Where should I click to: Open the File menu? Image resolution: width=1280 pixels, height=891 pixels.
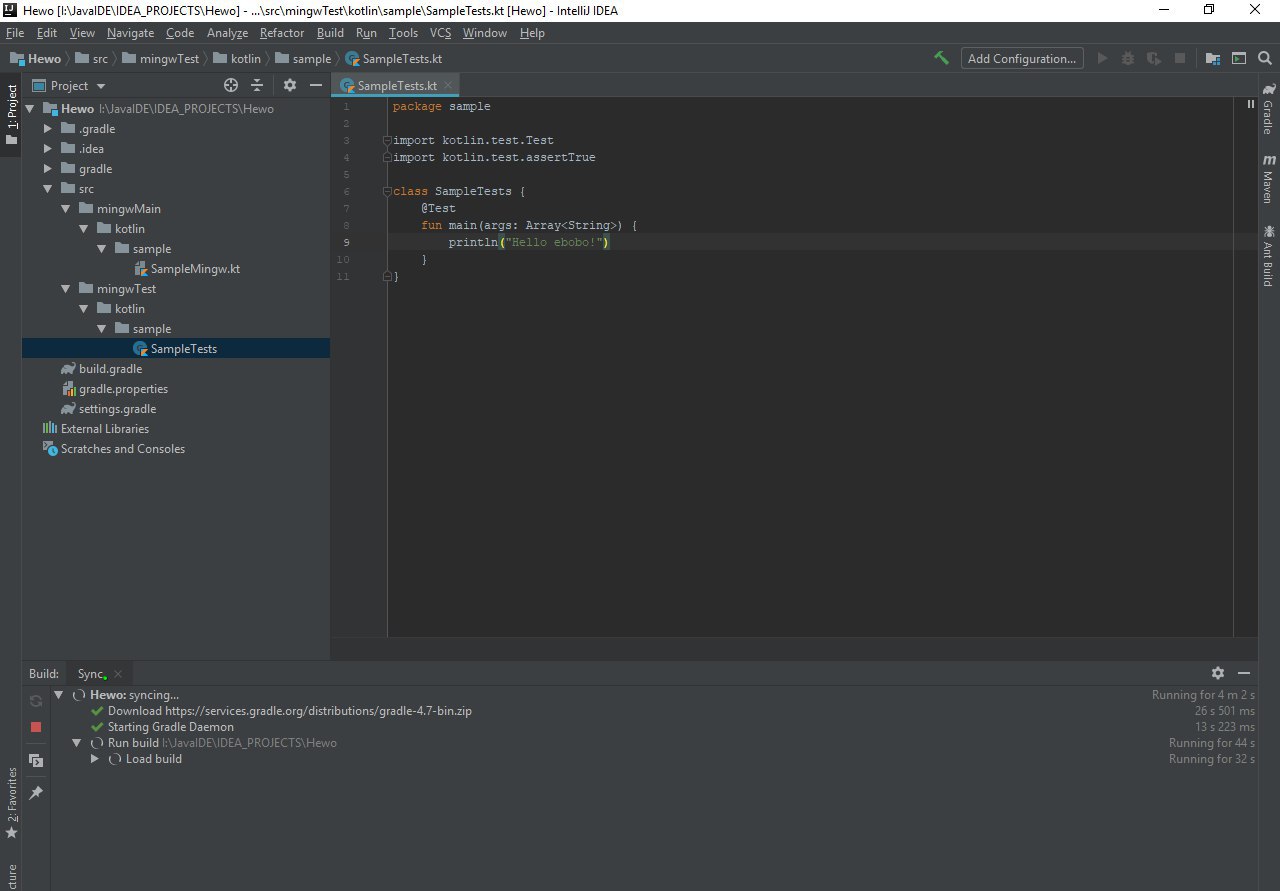coord(15,33)
